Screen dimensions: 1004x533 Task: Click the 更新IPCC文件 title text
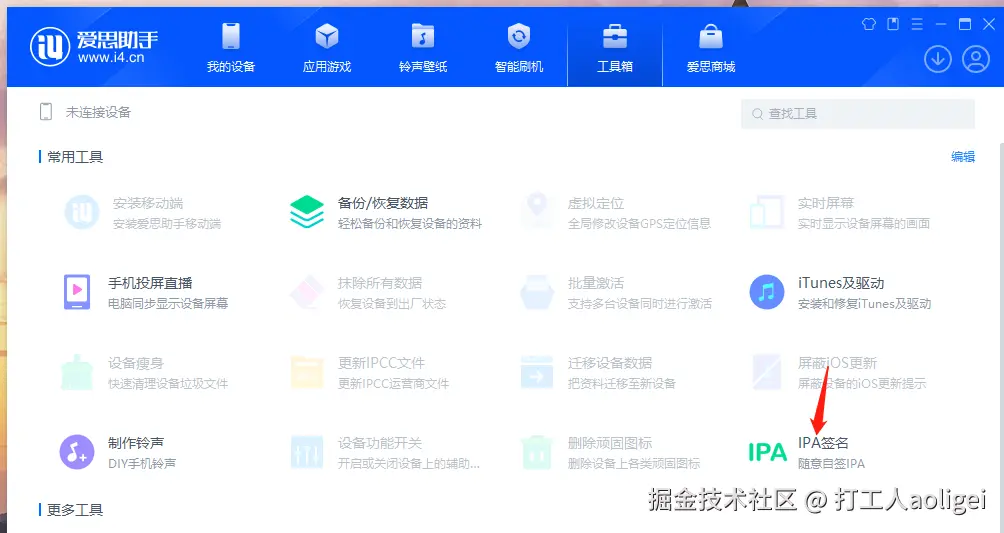(x=382, y=363)
